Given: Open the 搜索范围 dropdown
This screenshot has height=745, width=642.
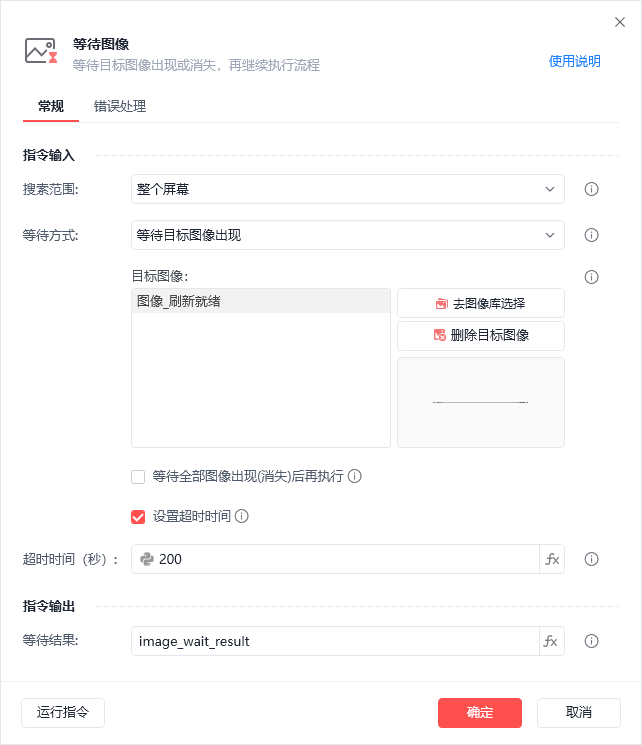Looking at the screenshot, I should coord(347,189).
